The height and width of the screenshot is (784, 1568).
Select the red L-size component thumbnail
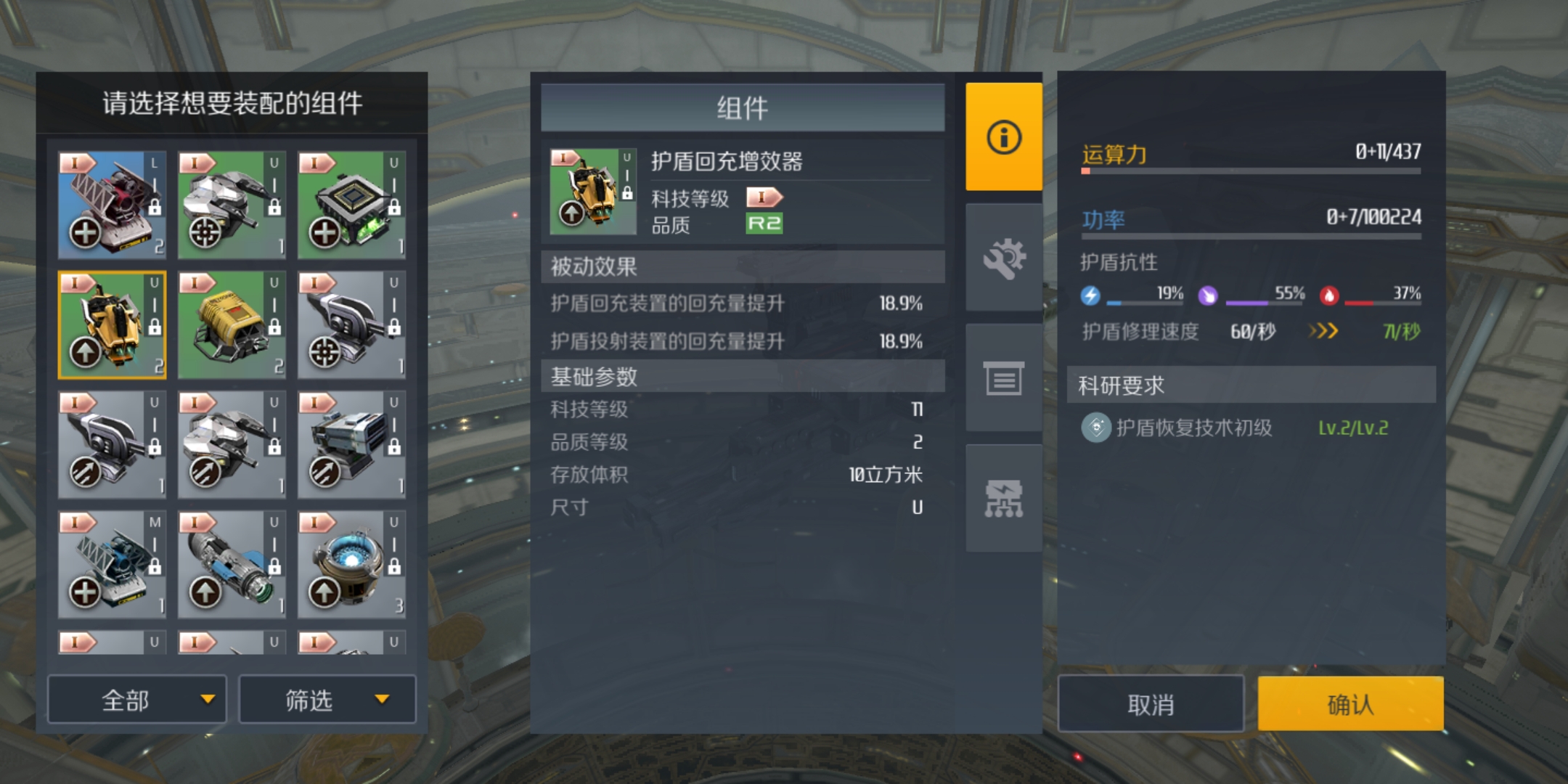[112, 205]
